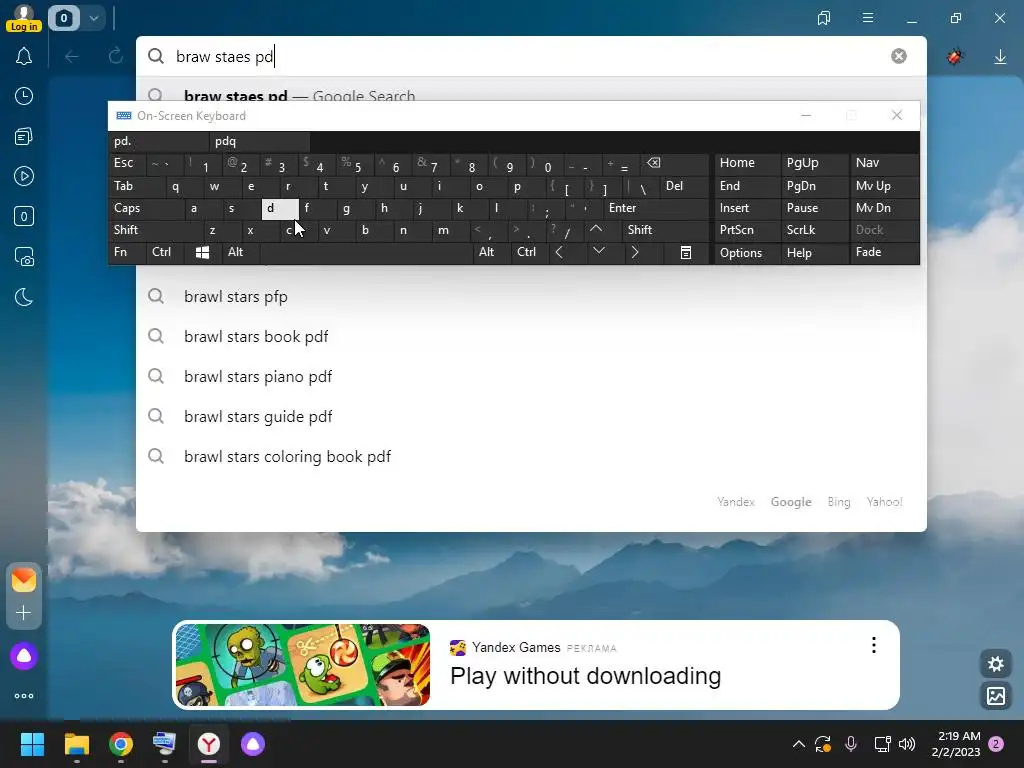Viewport: 1024px width, 768px height.
Task: Open Options on On-Screen Keyboard
Action: click(747, 252)
